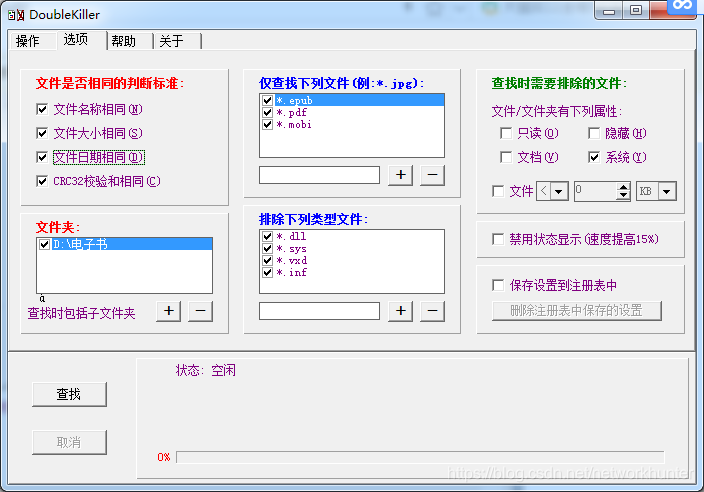Click the include file type input field
This screenshot has width=704, height=492.
click(319, 175)
